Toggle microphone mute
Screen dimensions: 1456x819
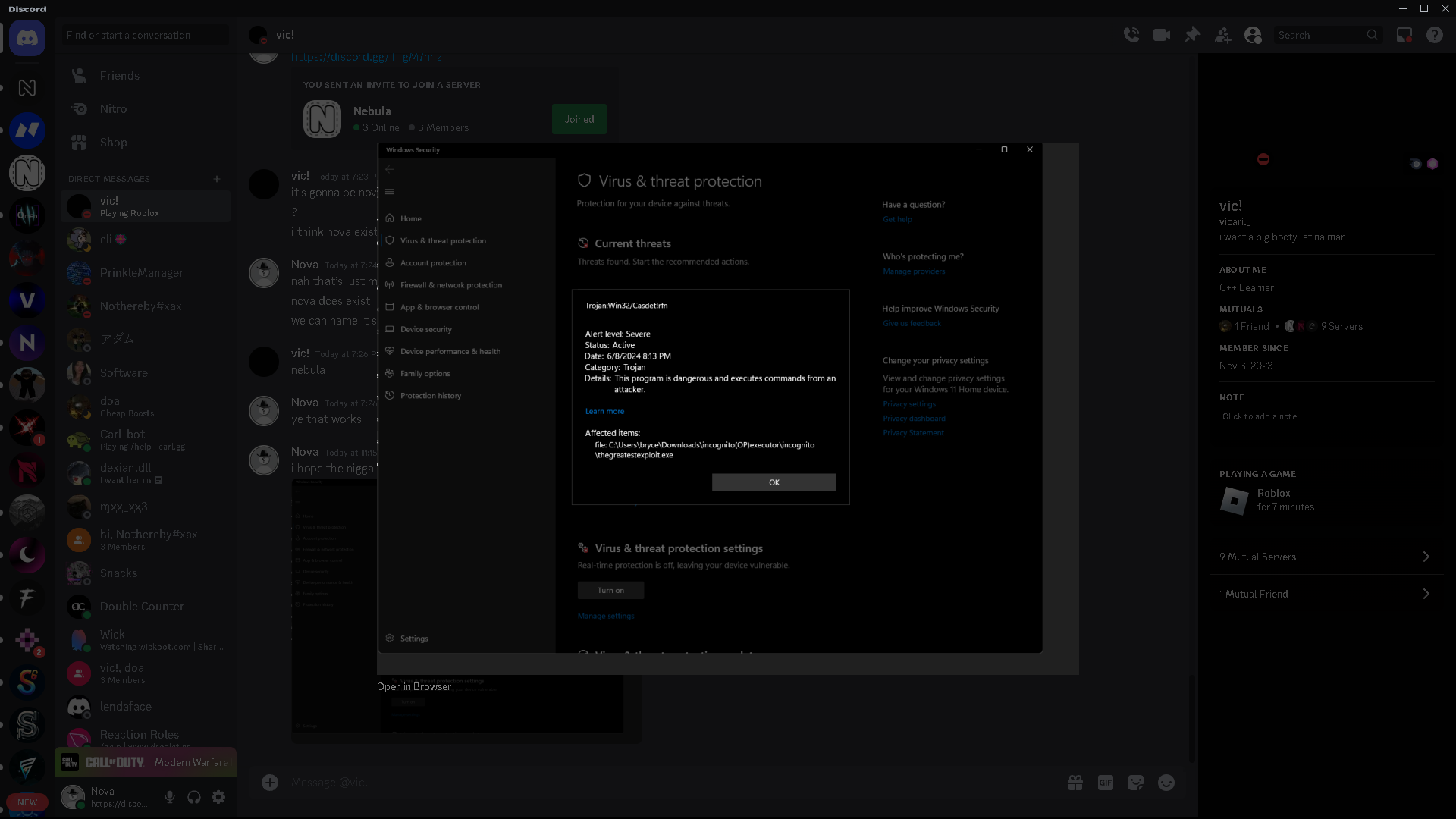(x=170, y=797)
